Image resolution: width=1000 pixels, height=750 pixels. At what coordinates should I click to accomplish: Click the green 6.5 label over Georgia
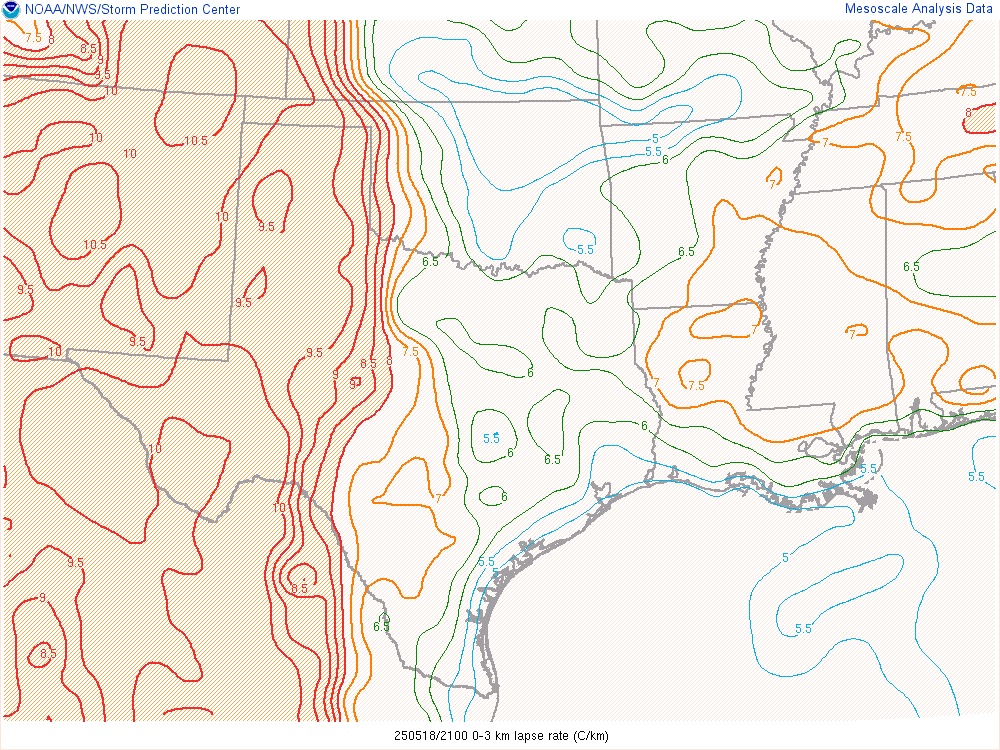(x=911, y=267)
